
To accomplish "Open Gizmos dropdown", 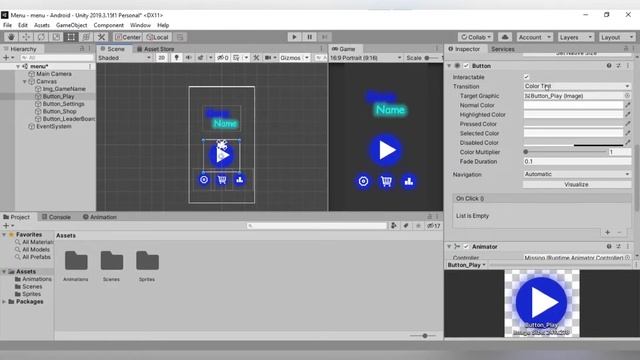I will pos(294,58).
